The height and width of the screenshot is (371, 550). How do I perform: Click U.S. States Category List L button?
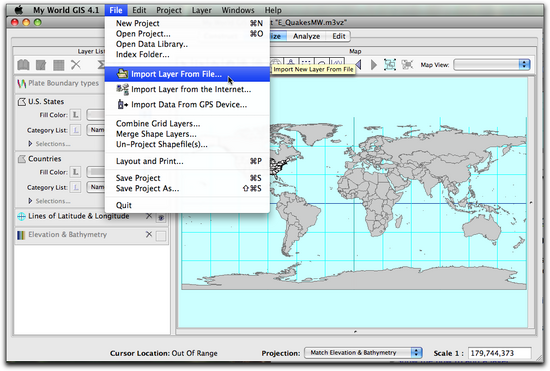click(75, 130)
